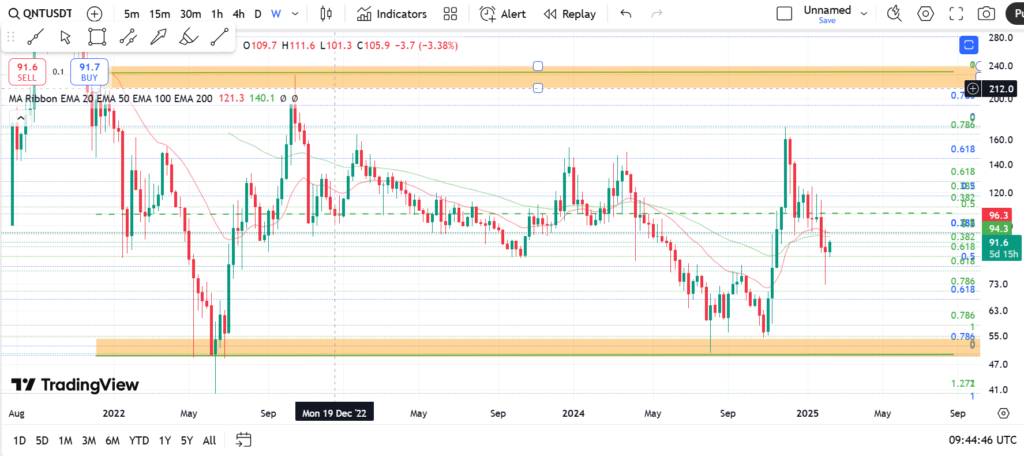Screen dimensions: 1024x456
Task: Toggle the layout square checkbox beside Unnamed
Action: (x=785, y=13)
